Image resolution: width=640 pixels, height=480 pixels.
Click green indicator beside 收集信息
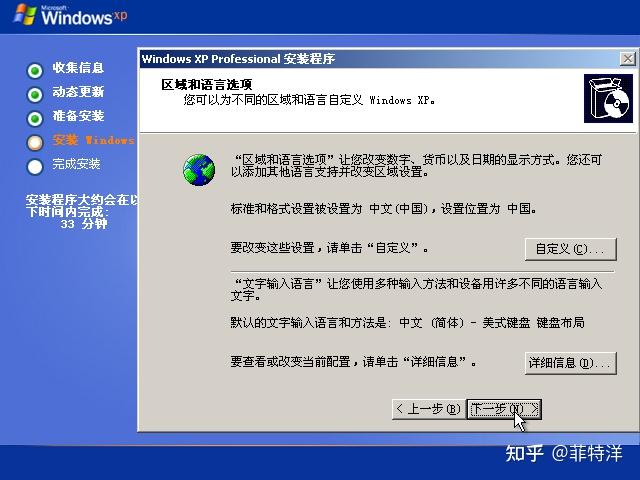click(x=35, y=71)
